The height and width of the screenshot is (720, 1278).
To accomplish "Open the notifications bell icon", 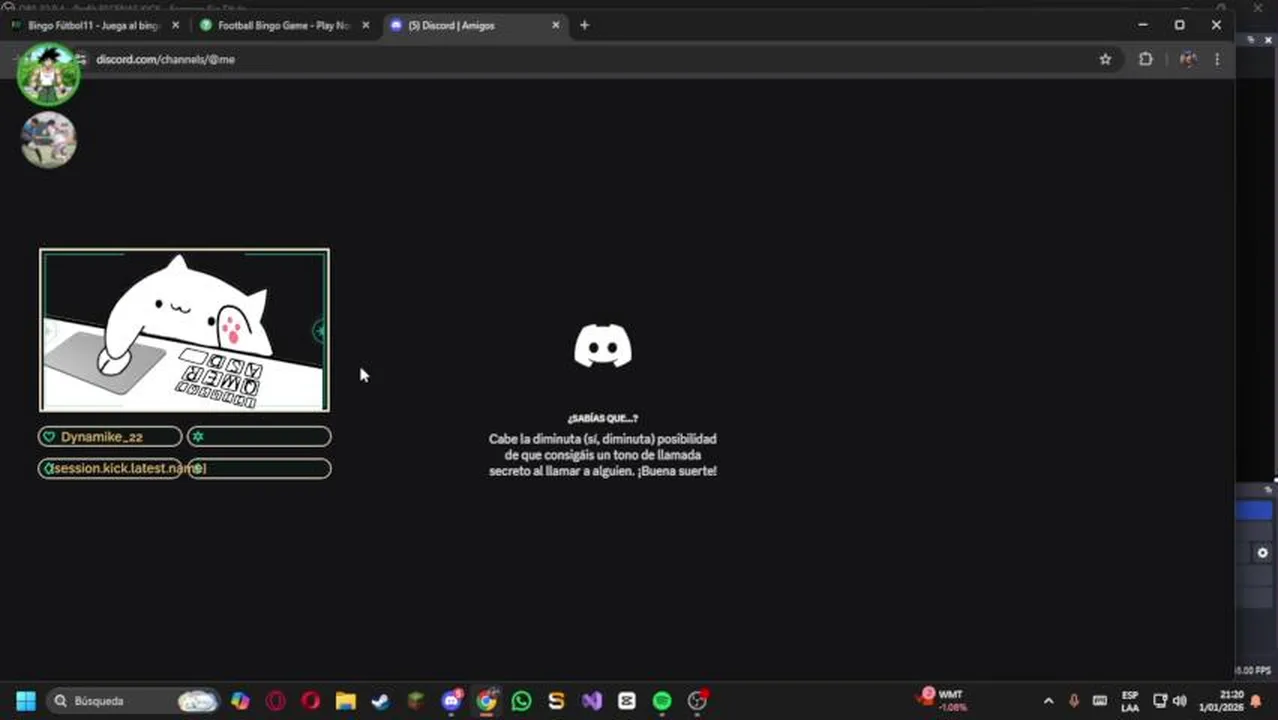I will click(1257, 701).
